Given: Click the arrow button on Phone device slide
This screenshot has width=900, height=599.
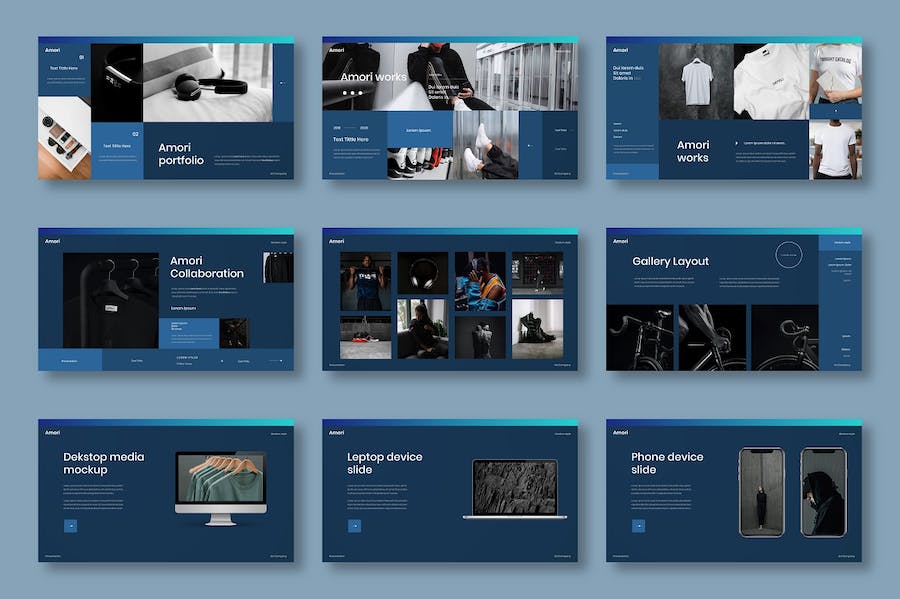Looking at the screenshot, I should pos(638,525).
